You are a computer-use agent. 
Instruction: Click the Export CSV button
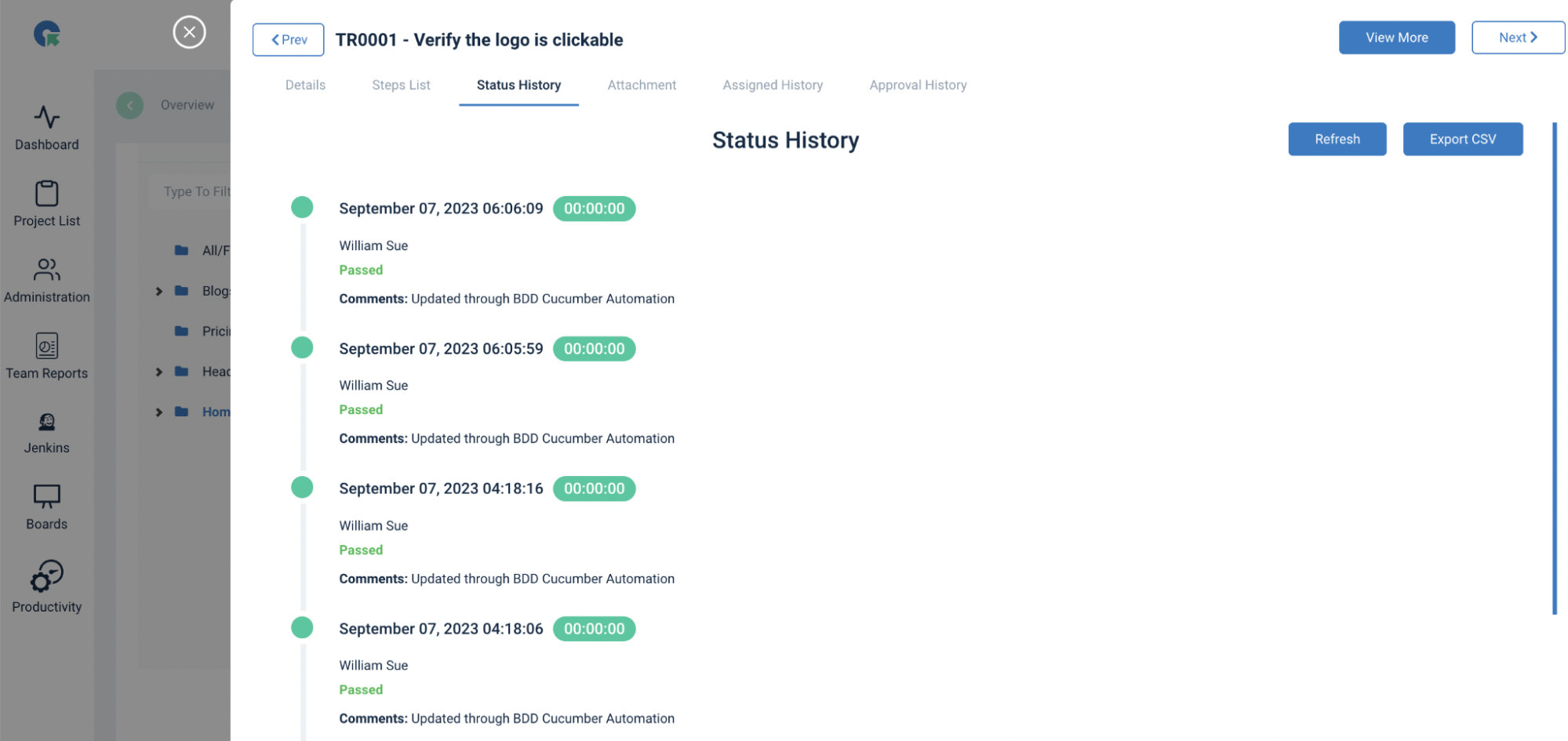click(x=1462, y=139)
